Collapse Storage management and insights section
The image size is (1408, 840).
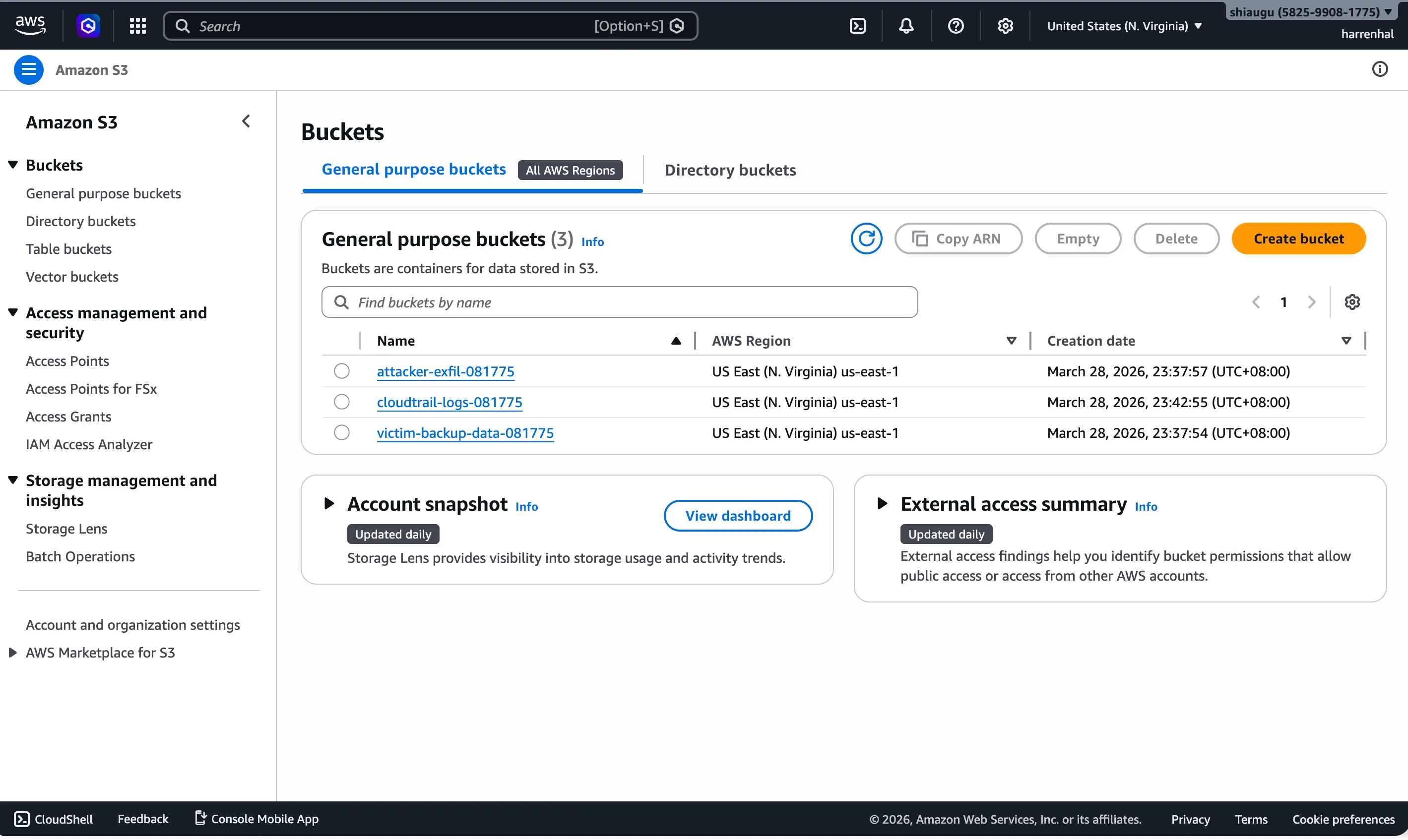click(x=12, y=480)
